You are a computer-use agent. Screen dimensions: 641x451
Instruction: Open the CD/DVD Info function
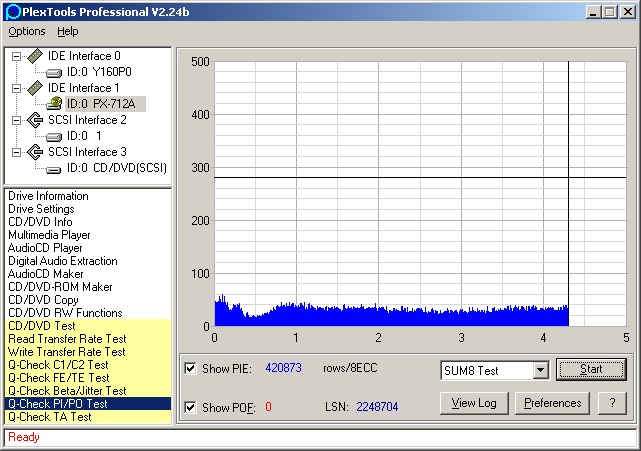(x=40, y=222)
